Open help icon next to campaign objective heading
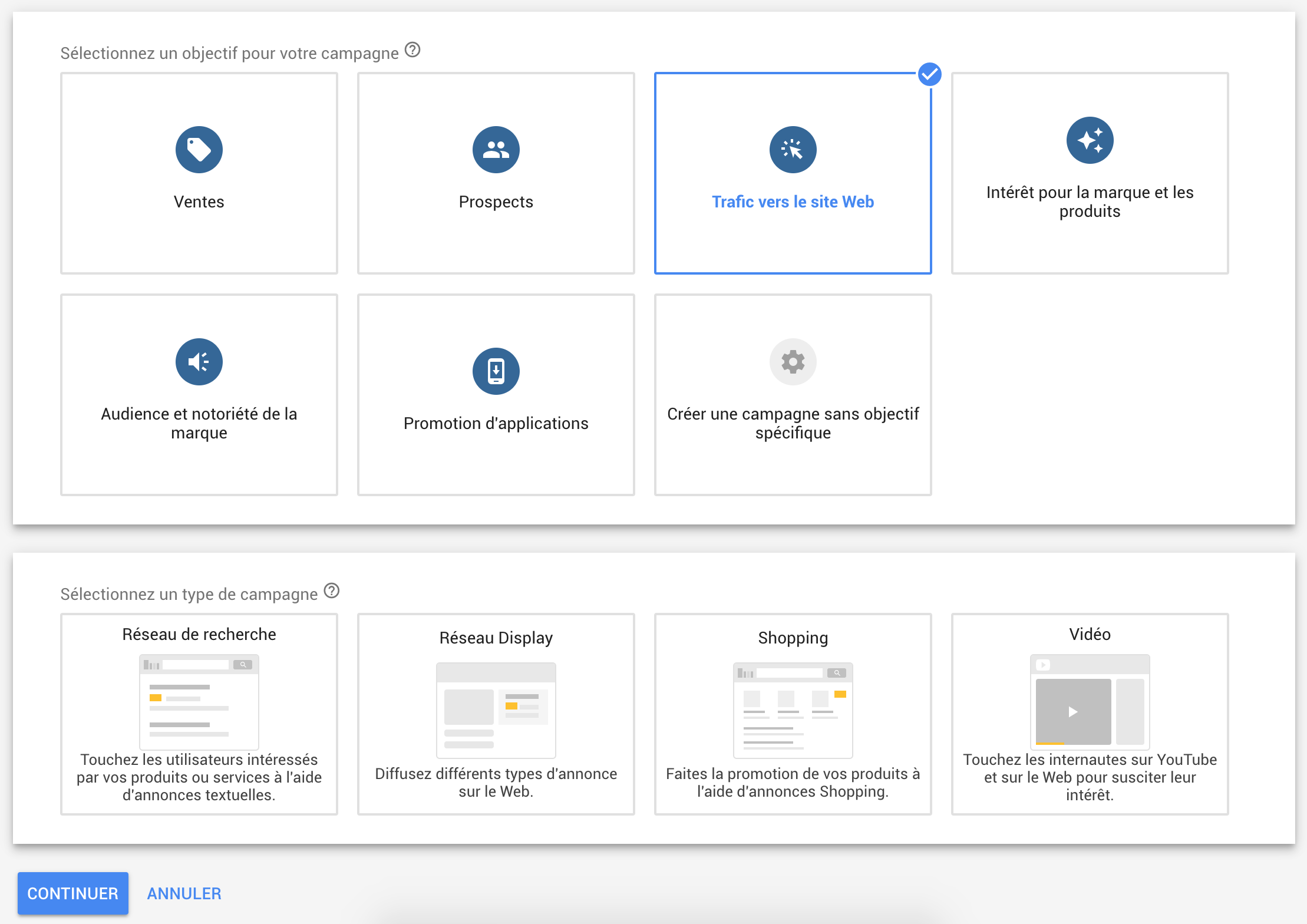 click(412, 50)
